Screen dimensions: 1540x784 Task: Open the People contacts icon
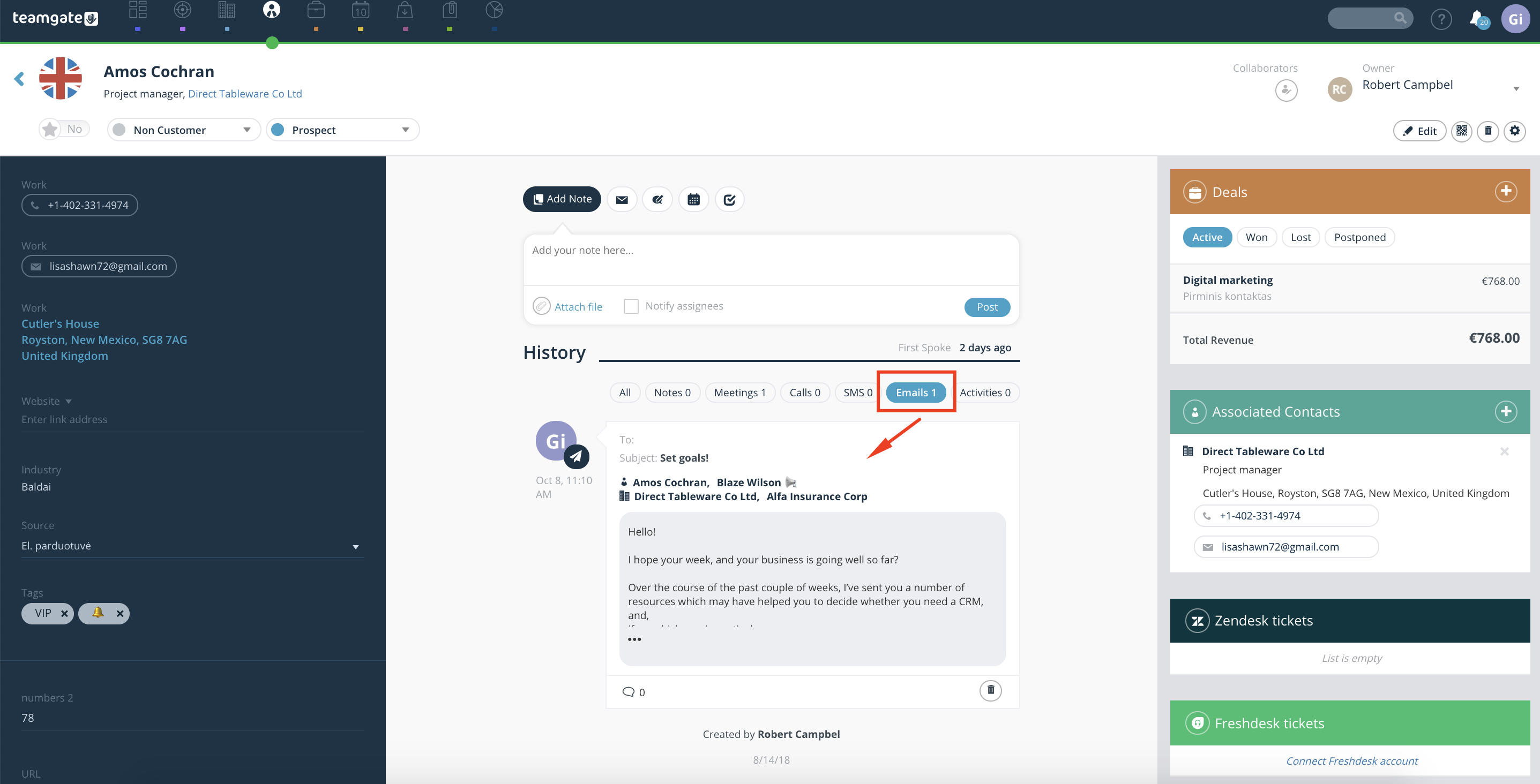coord(272,10)
